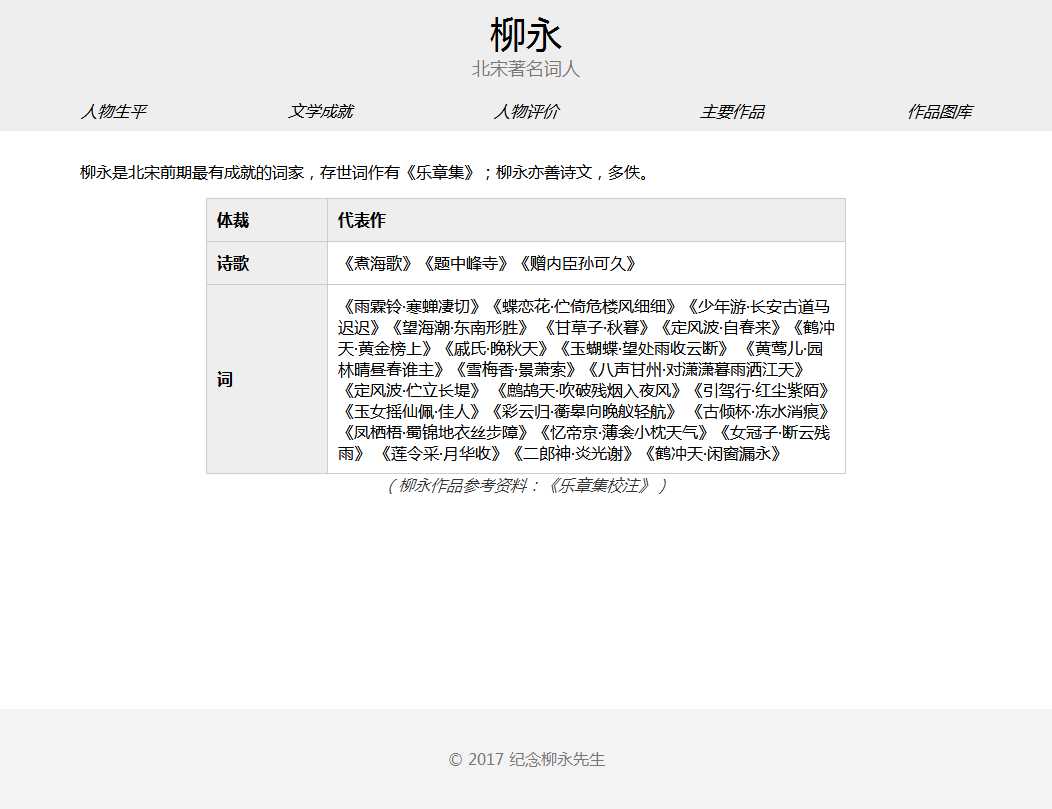Click the 柳永 main page title

526,36
